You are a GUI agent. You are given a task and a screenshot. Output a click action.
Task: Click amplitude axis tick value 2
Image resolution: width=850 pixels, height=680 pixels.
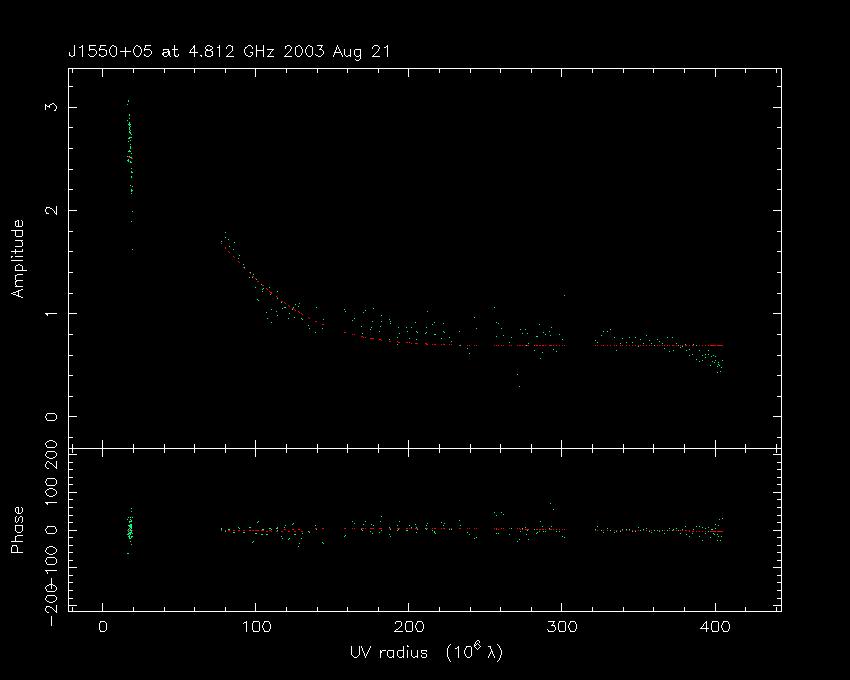(x=51, y=210)
